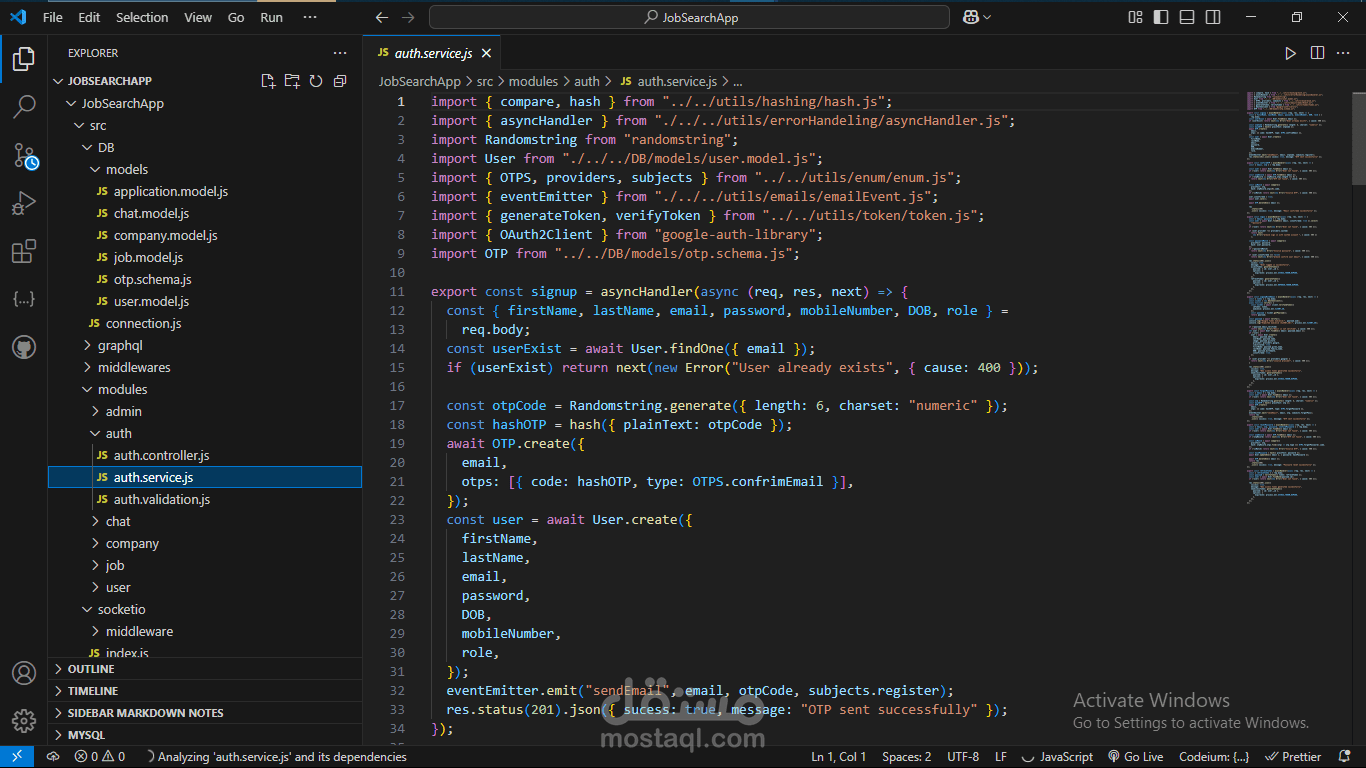
Task: Open the Source Control view
Action: (24, 155)
